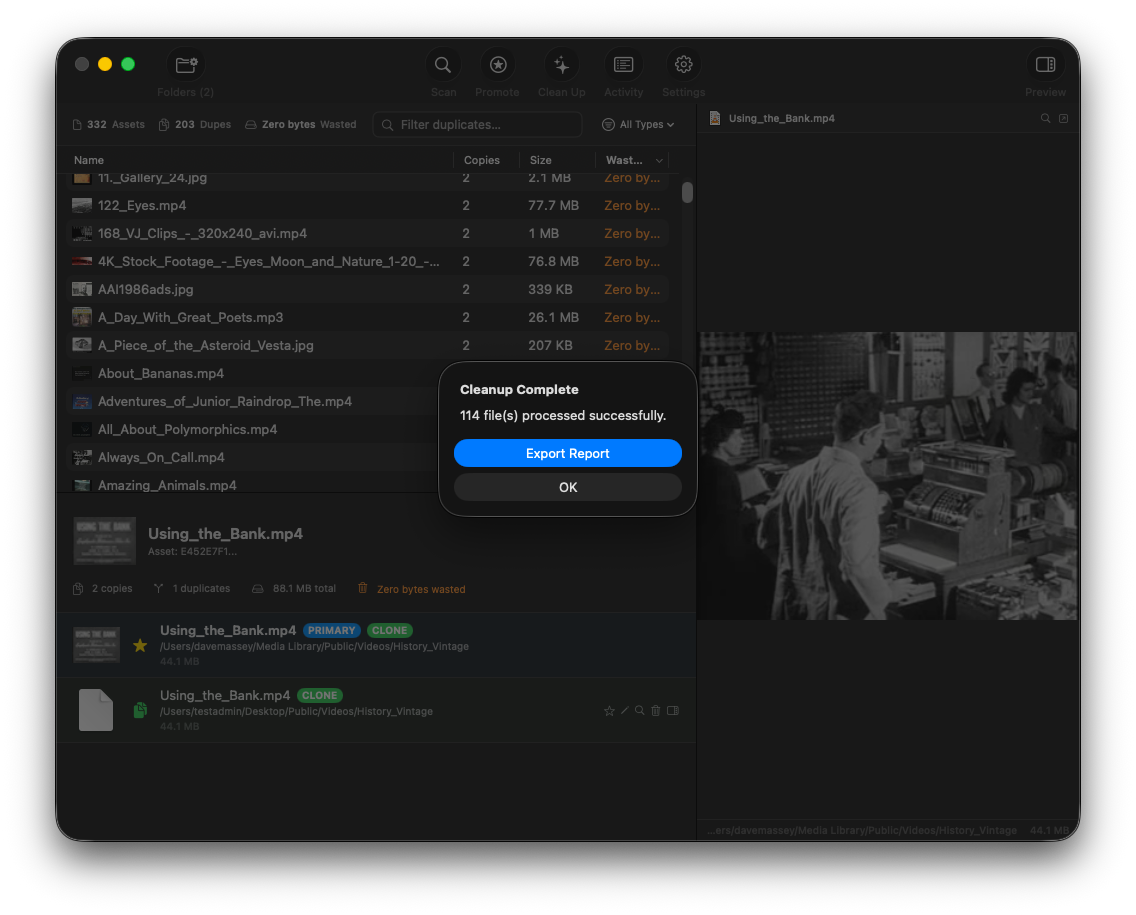Open Settings via the gear icon
The width and height of the screenshot is (1136, 915).
click(683, 64)
